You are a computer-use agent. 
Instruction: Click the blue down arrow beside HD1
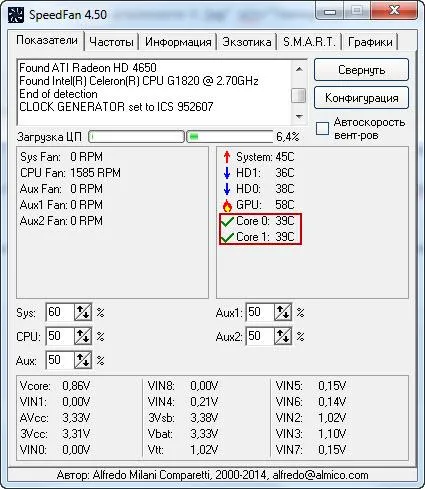click(x=227, y=173)
